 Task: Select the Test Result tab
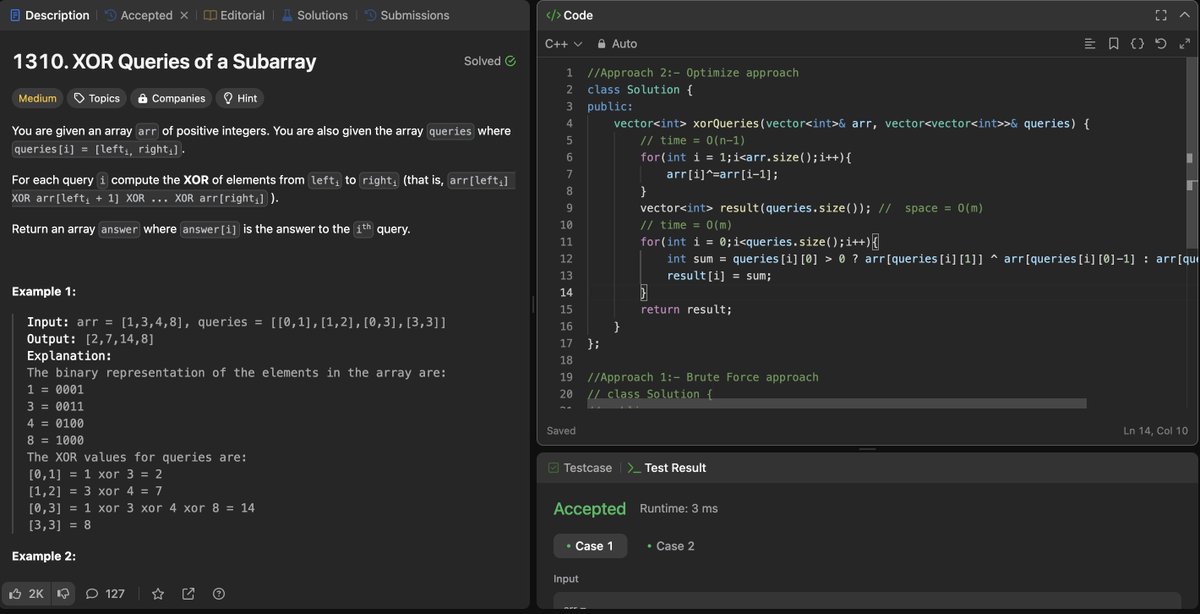666,467
